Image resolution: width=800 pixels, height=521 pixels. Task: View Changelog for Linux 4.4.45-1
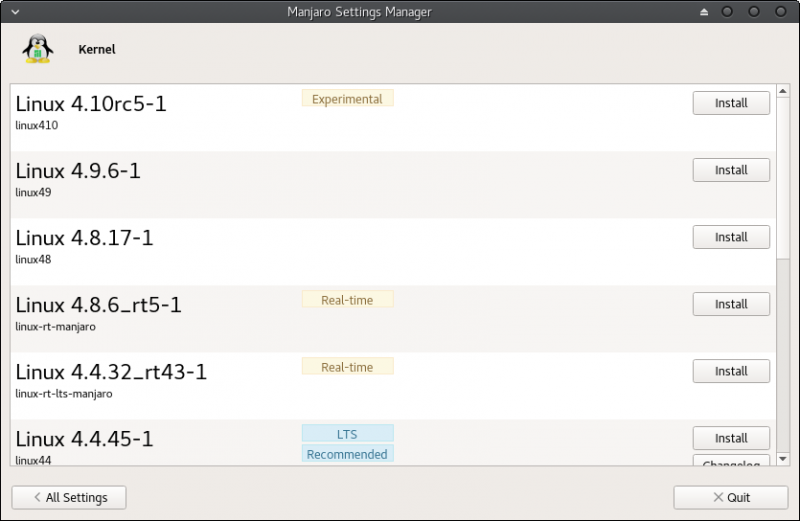[x=731, y=460]
